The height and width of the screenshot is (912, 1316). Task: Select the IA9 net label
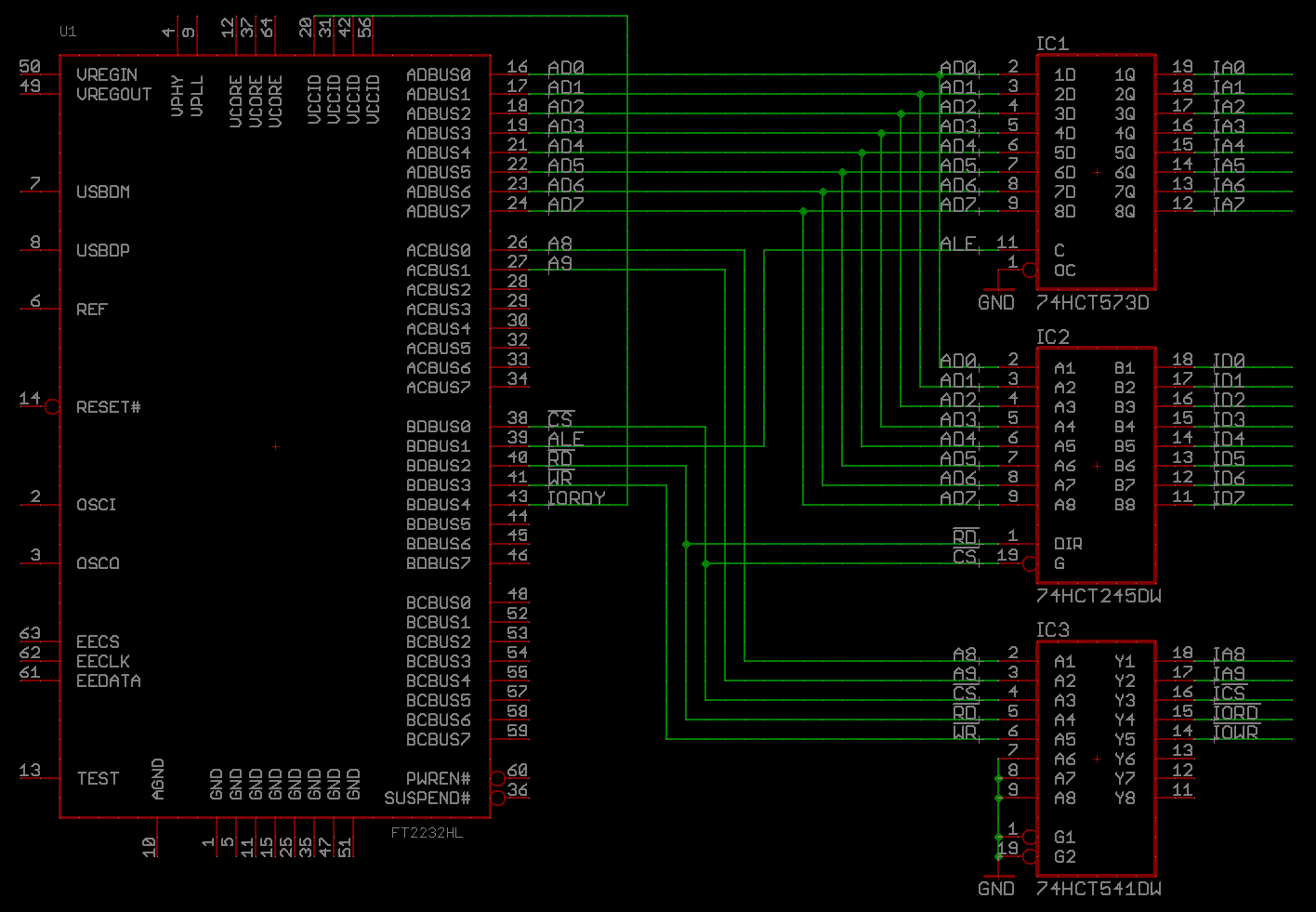tap(1229, 673)
